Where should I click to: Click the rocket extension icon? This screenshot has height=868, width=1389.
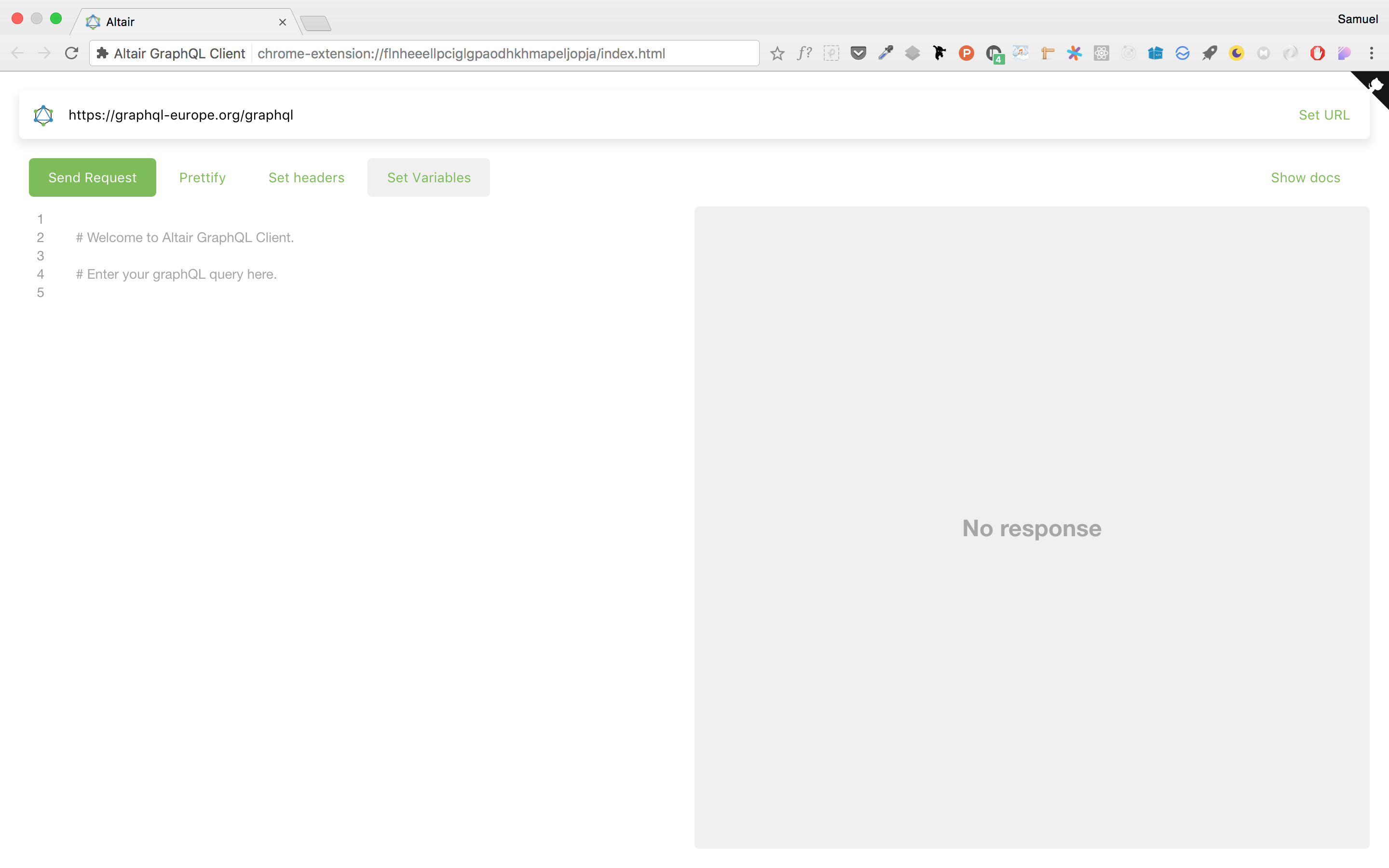tap(1210, 53)
